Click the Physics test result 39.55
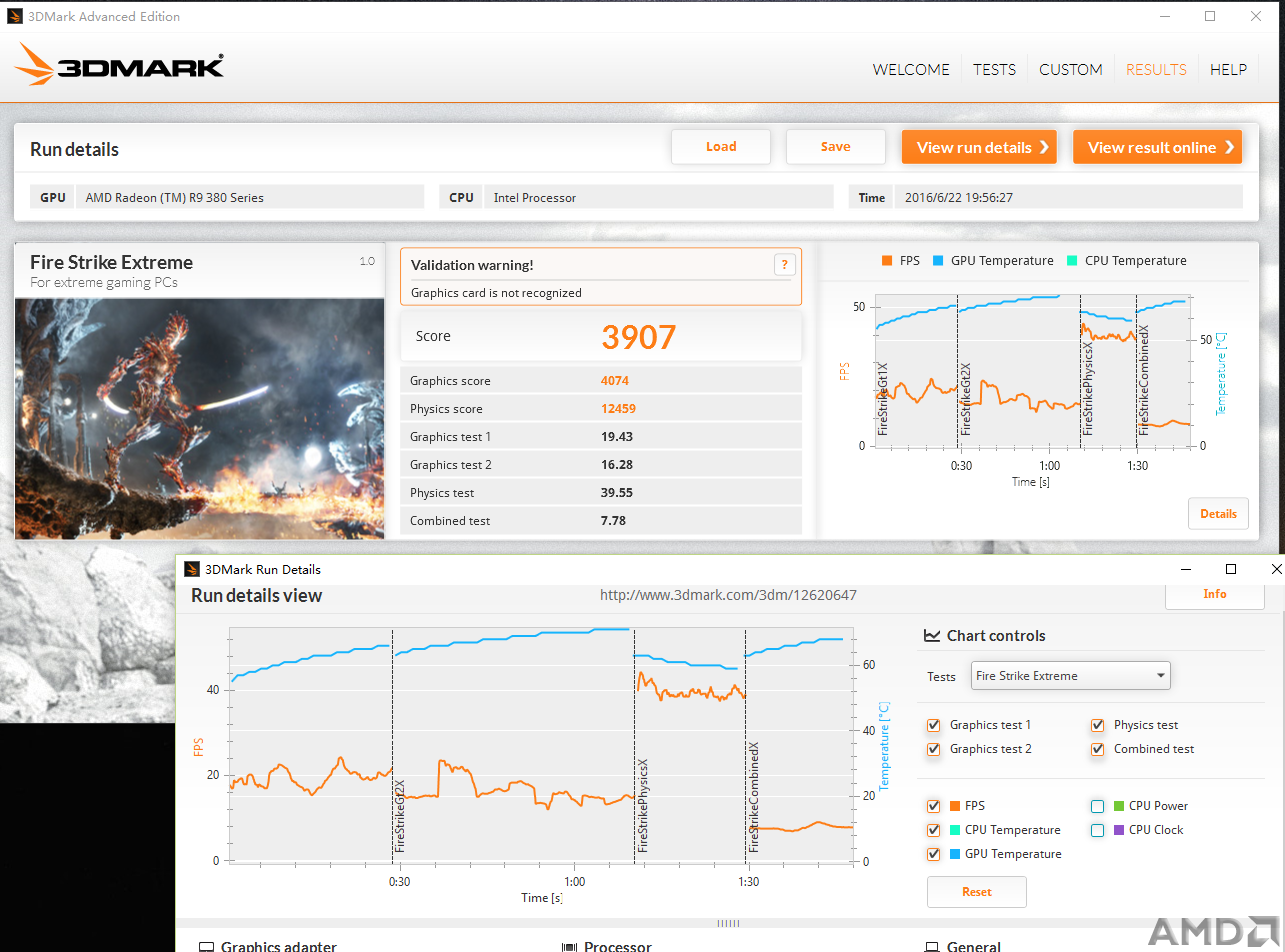The height and width of the screenshot is (952, 1285). click(617, 493)
